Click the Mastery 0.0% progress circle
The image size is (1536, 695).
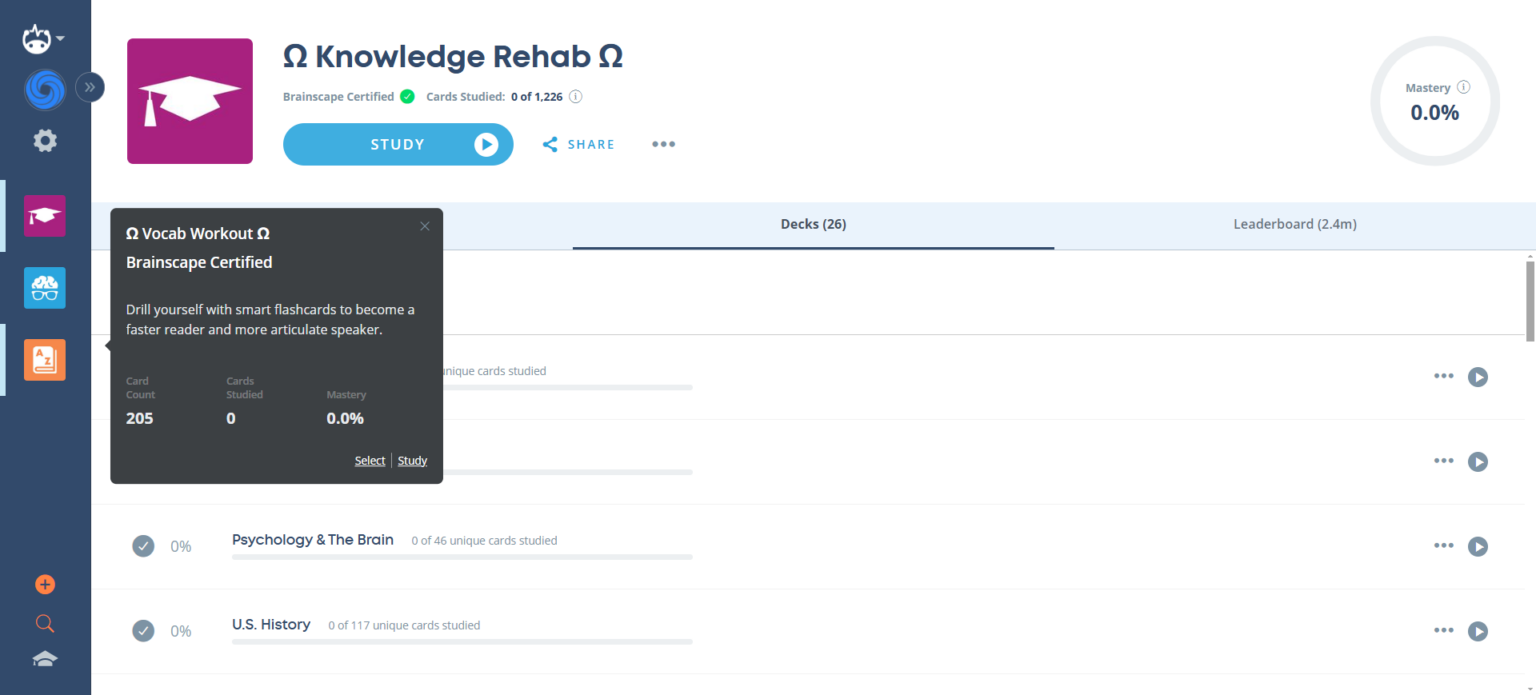pos(1434,101)
